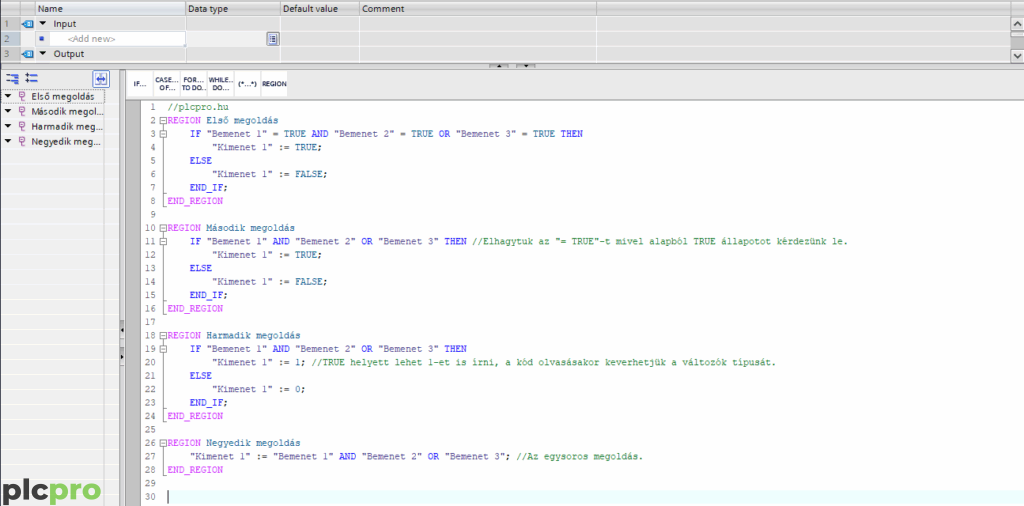1024x506 pixels.
Task: Click the region icon of Második megol...
Action: click(x=22, y=112)
